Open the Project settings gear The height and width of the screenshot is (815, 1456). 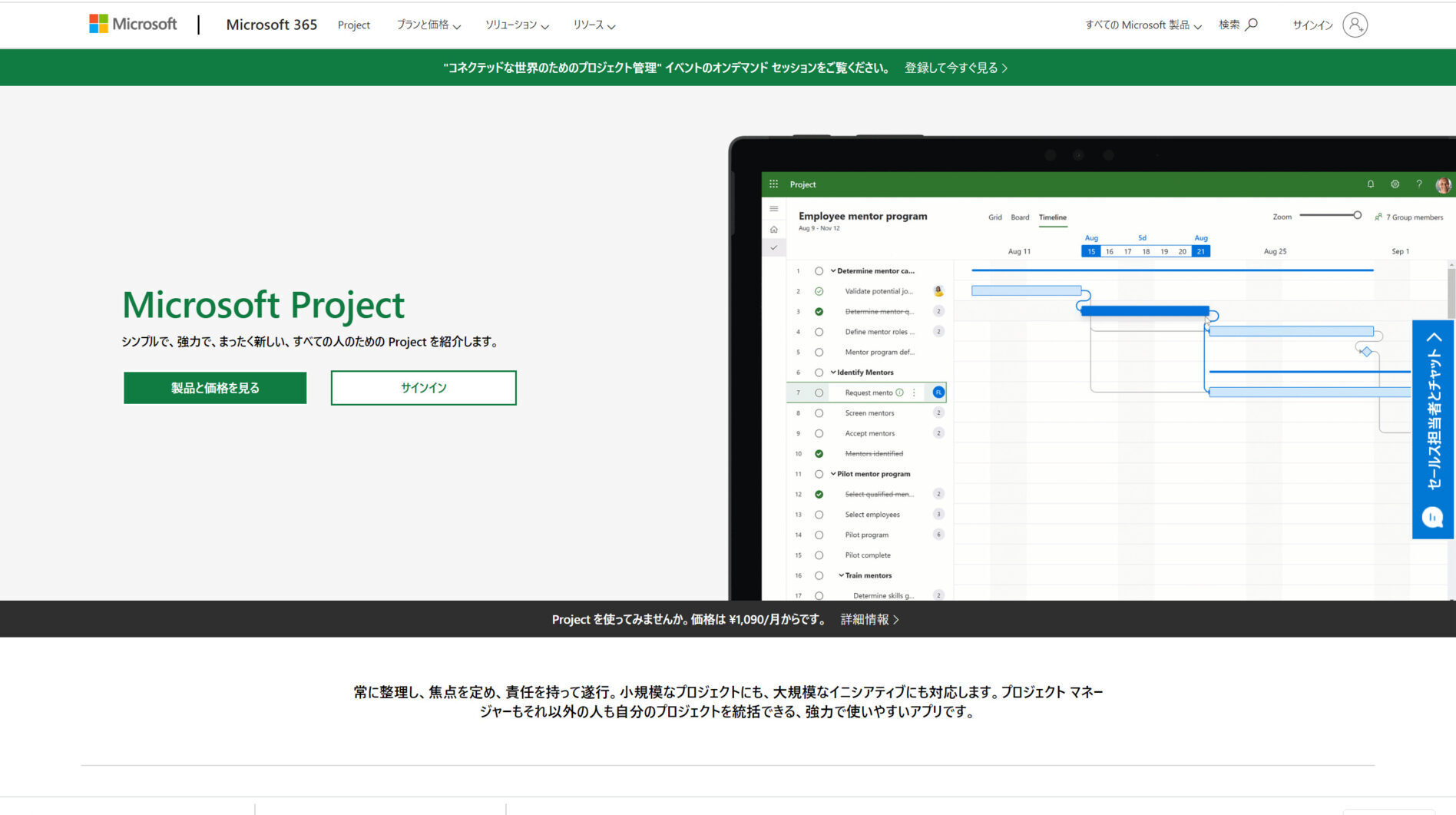pyautogui.click(x=1394, y=184)
